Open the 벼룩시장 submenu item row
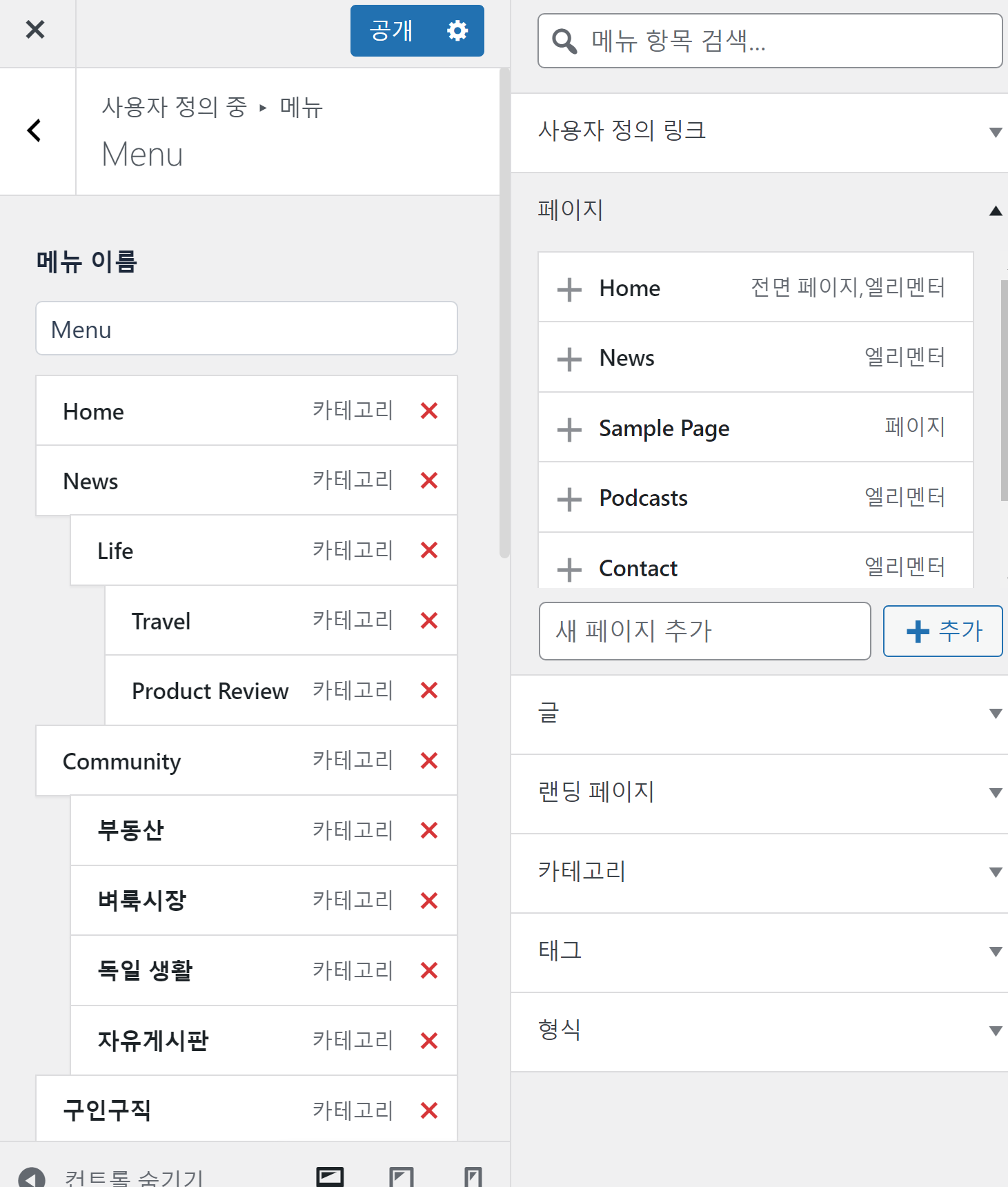The image size is (1008, 1187). 264,901
